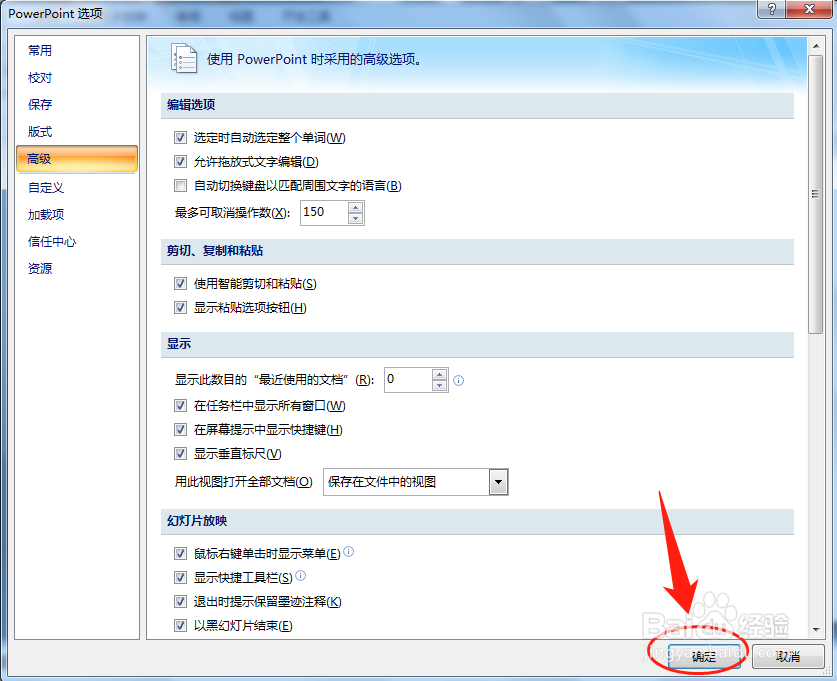Open the 保存 category
Screen dimensions: 837x681
tap(40, 105)
